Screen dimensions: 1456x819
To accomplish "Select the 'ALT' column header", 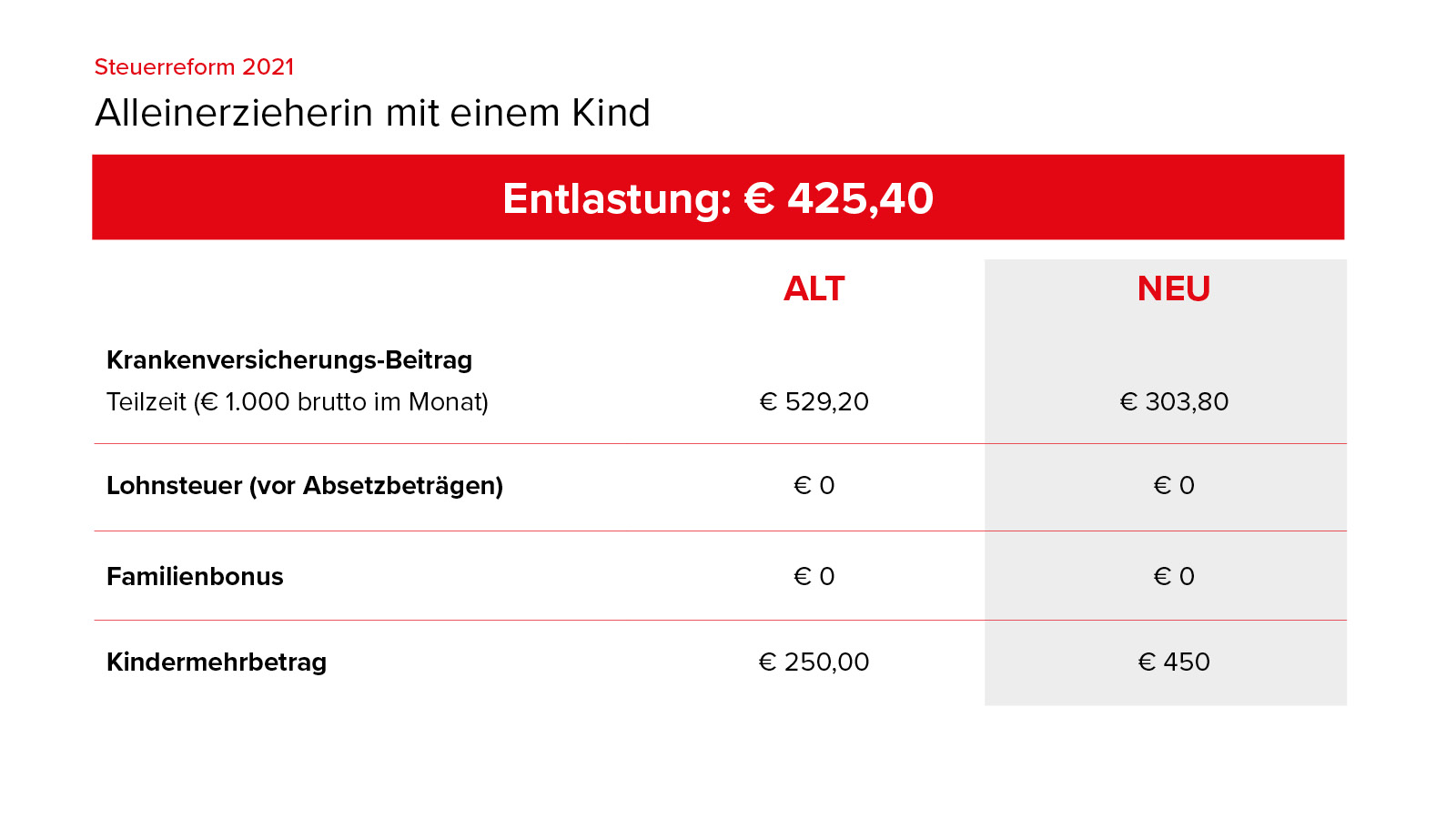I will tap(814, 289).
